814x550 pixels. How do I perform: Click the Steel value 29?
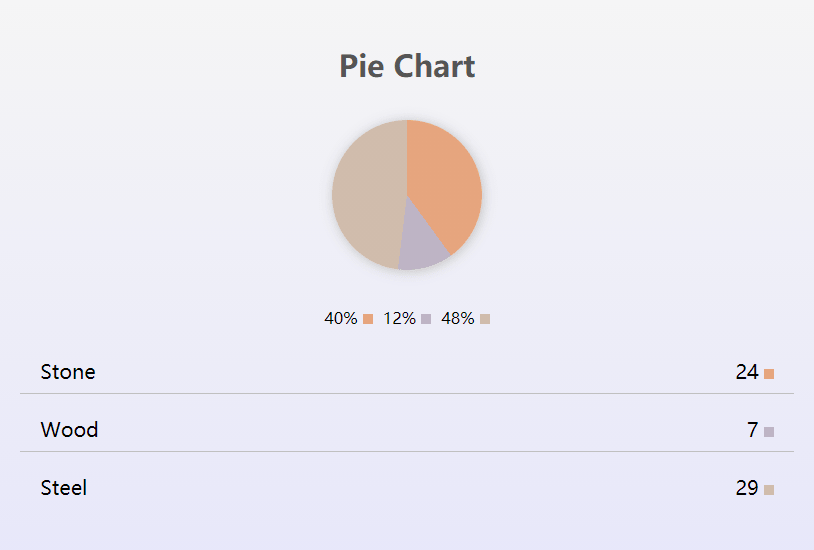[747, 488]
